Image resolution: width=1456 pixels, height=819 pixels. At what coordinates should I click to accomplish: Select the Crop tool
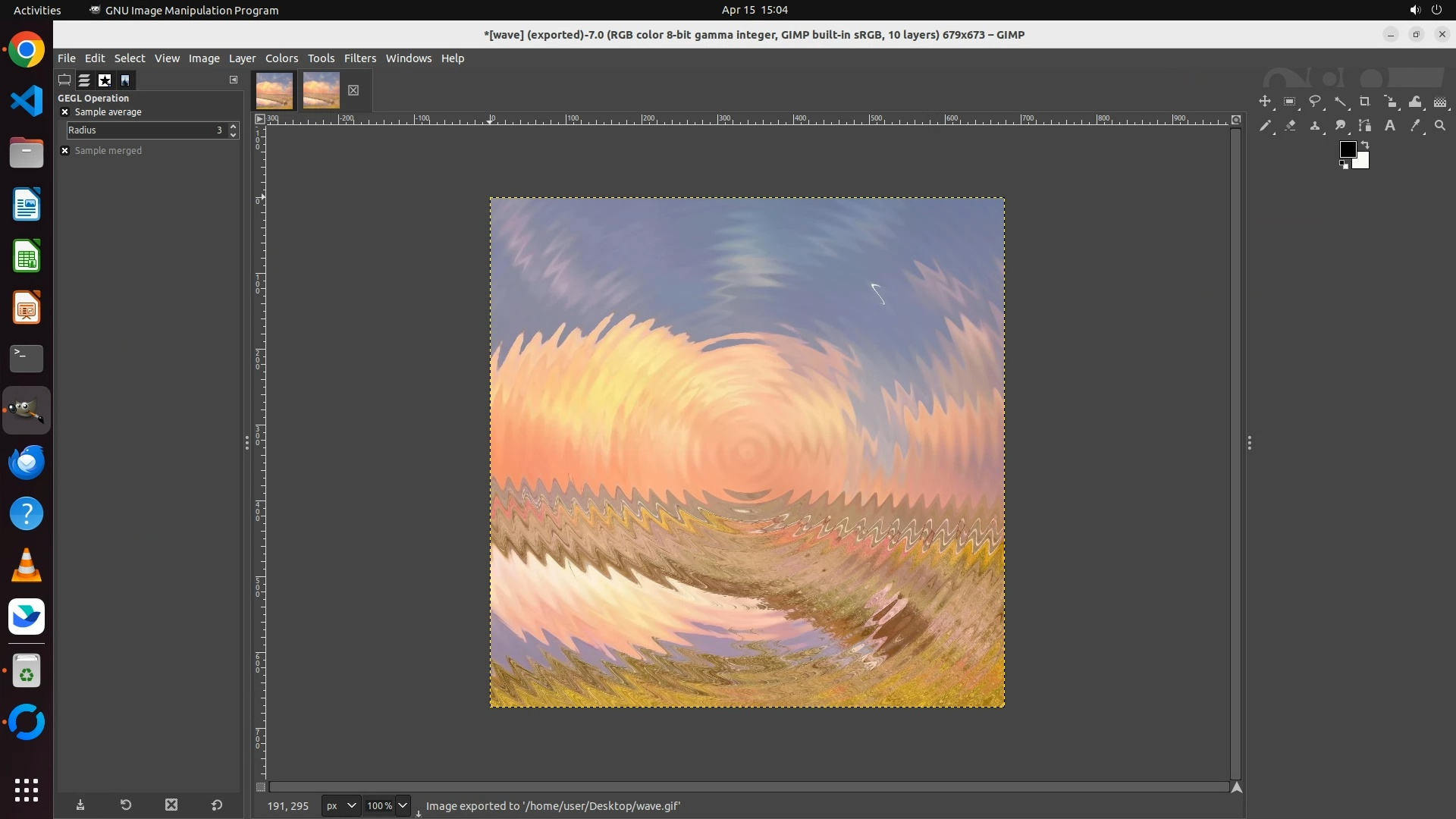pos(1365,102)
